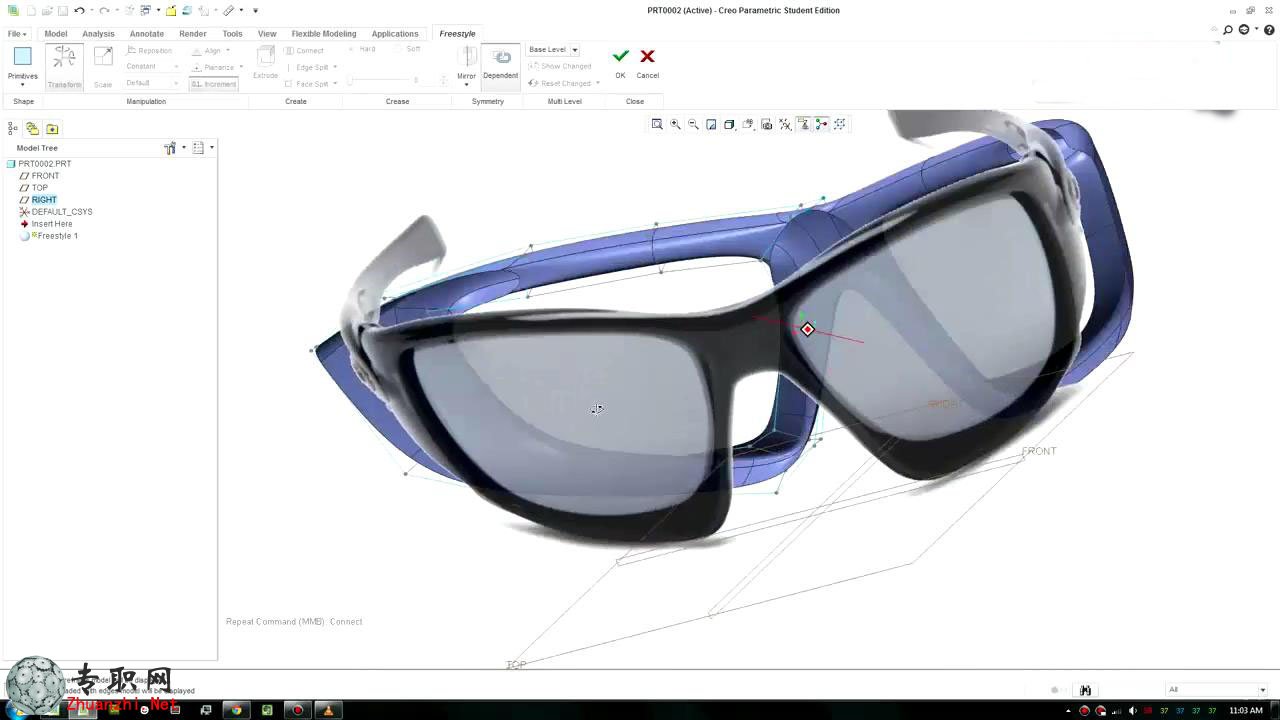This screenshot has width=1280, height=720.
Task: Open the display style cube icon
Action: (x=729, y=124)
